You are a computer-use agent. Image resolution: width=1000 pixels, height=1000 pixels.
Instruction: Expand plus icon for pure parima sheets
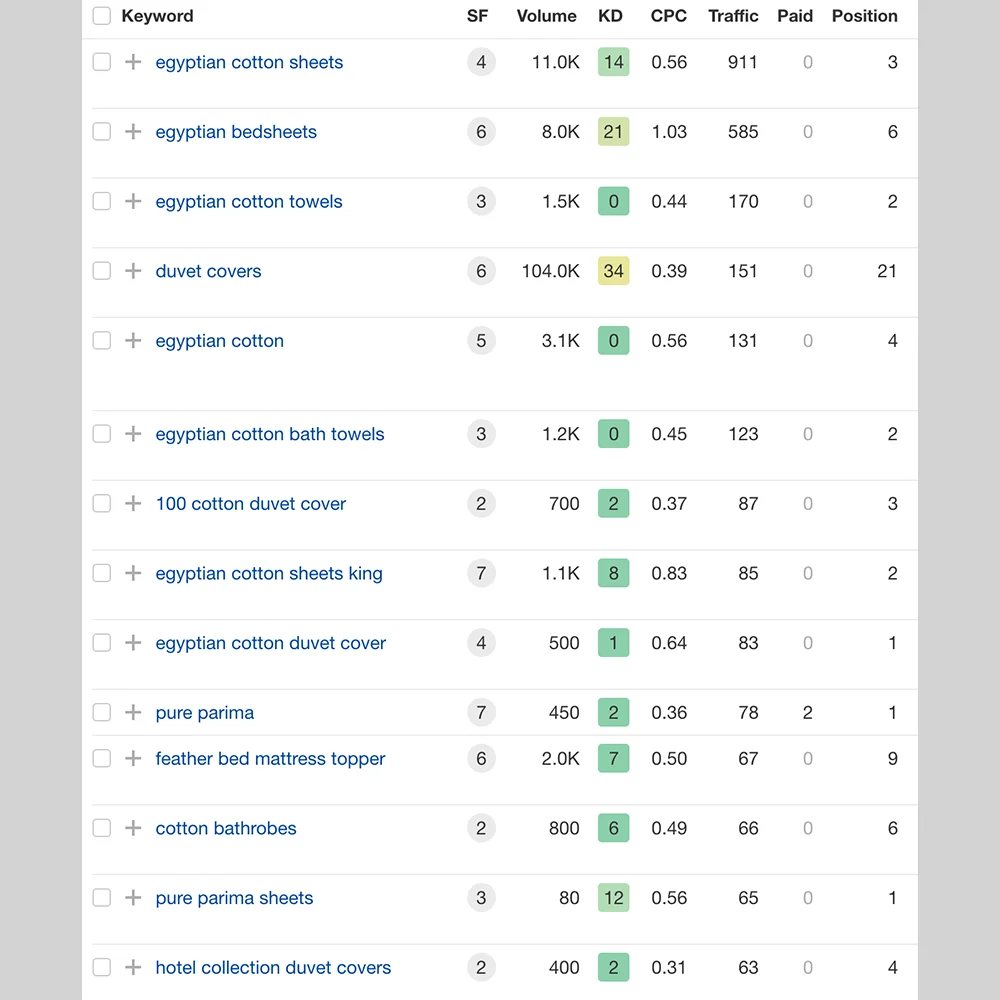point(133,898)
